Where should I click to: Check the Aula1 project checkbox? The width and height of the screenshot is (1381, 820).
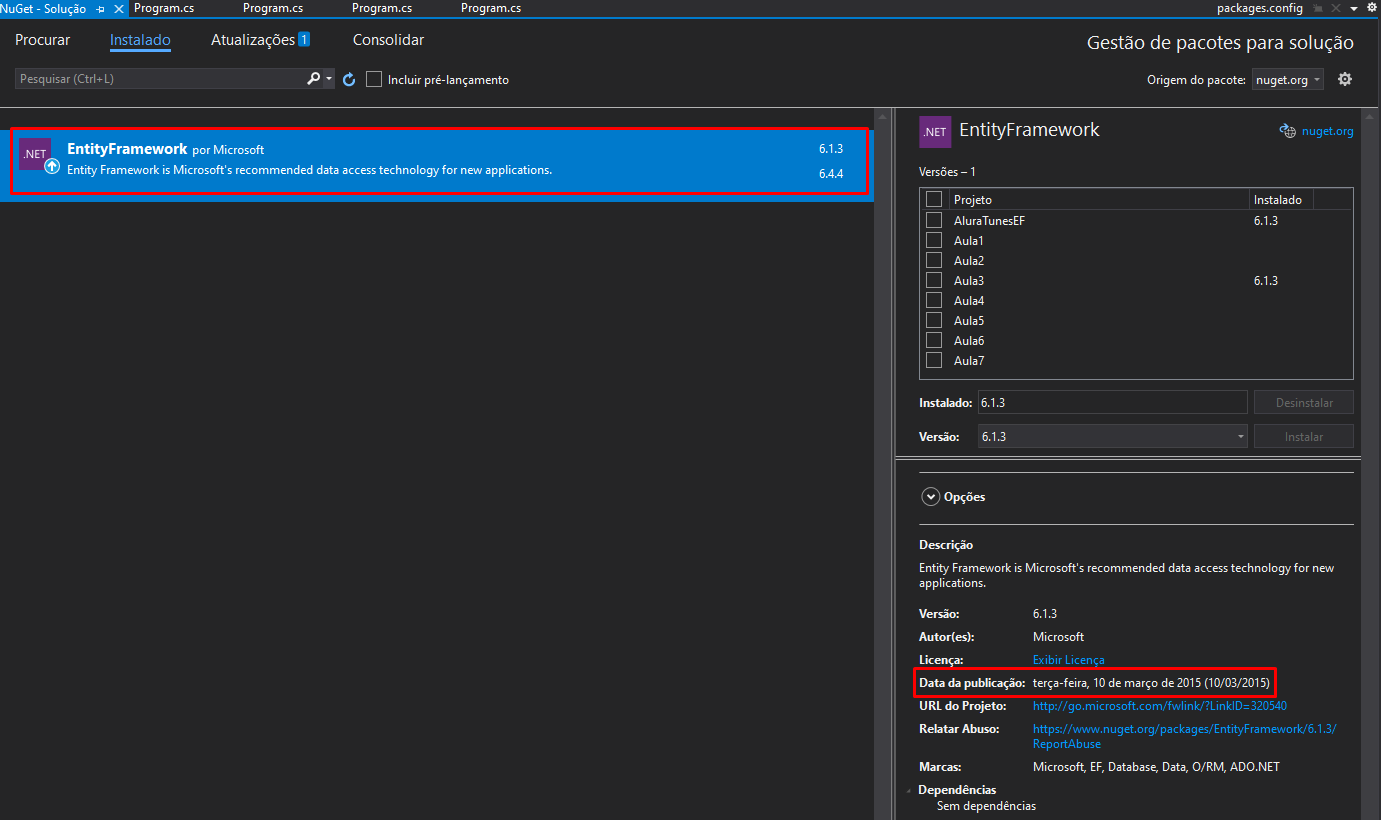(x=934, y=240)
